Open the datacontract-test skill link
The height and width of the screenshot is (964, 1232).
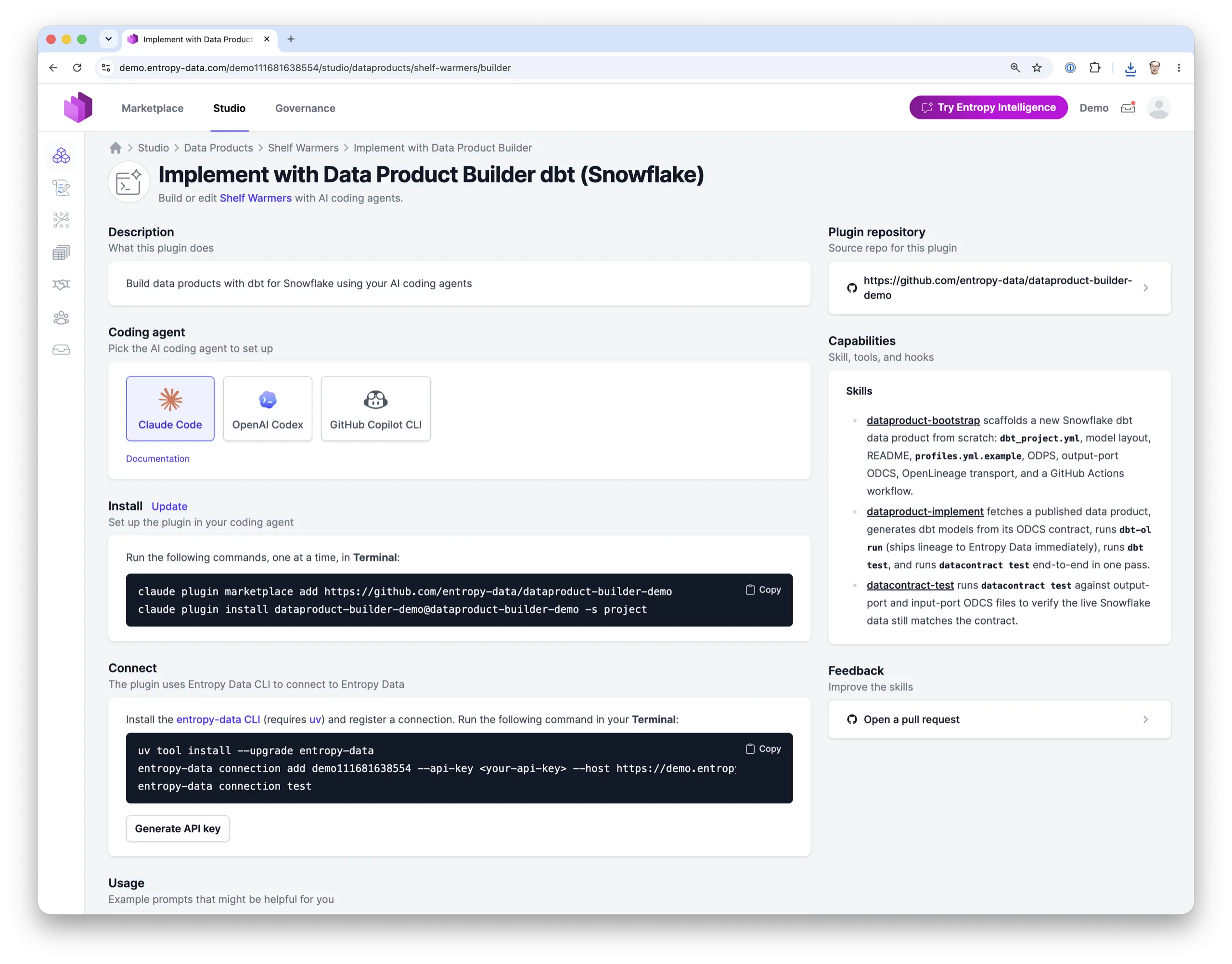point(910,585)
